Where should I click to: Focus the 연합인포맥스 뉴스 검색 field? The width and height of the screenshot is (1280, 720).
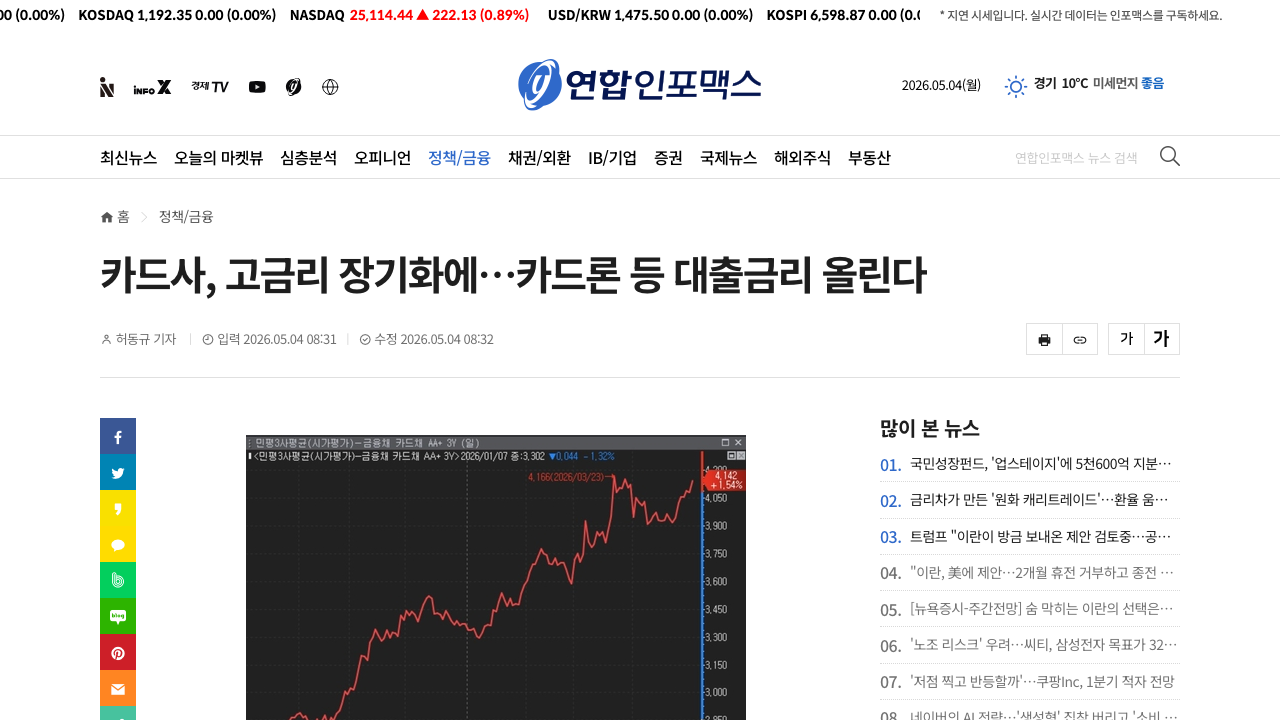click(1077, 157)
